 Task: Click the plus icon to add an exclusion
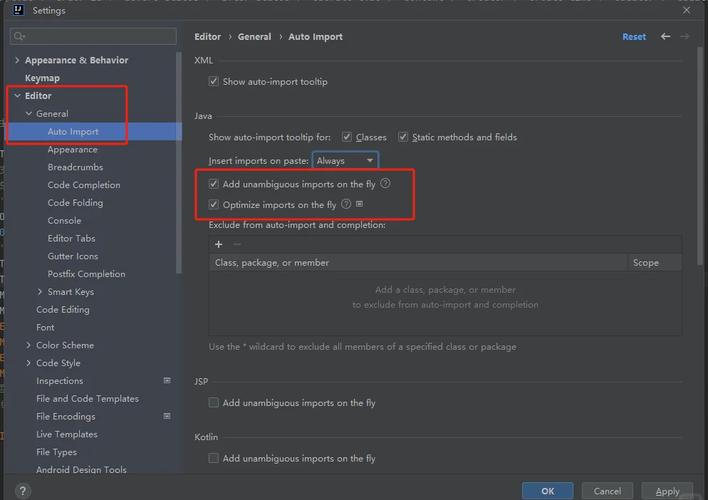pyautogui.click(x=219, y=244)
